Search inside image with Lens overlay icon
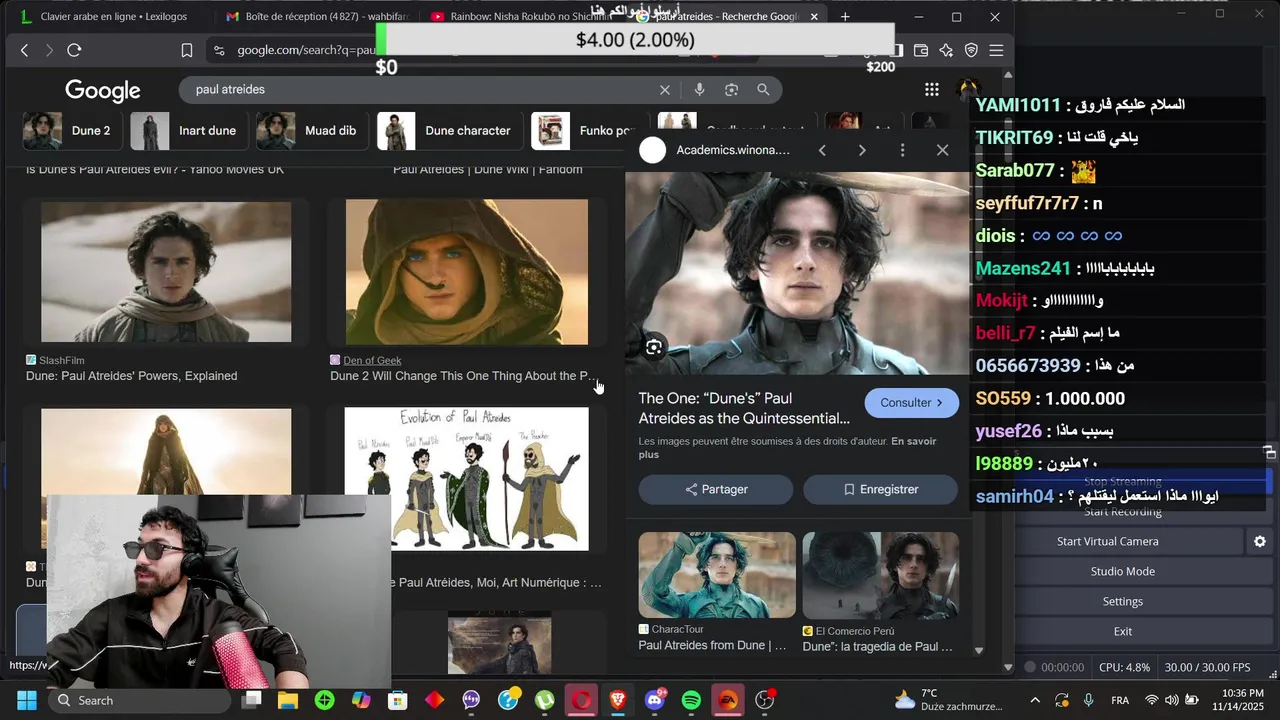 [653, 347]
